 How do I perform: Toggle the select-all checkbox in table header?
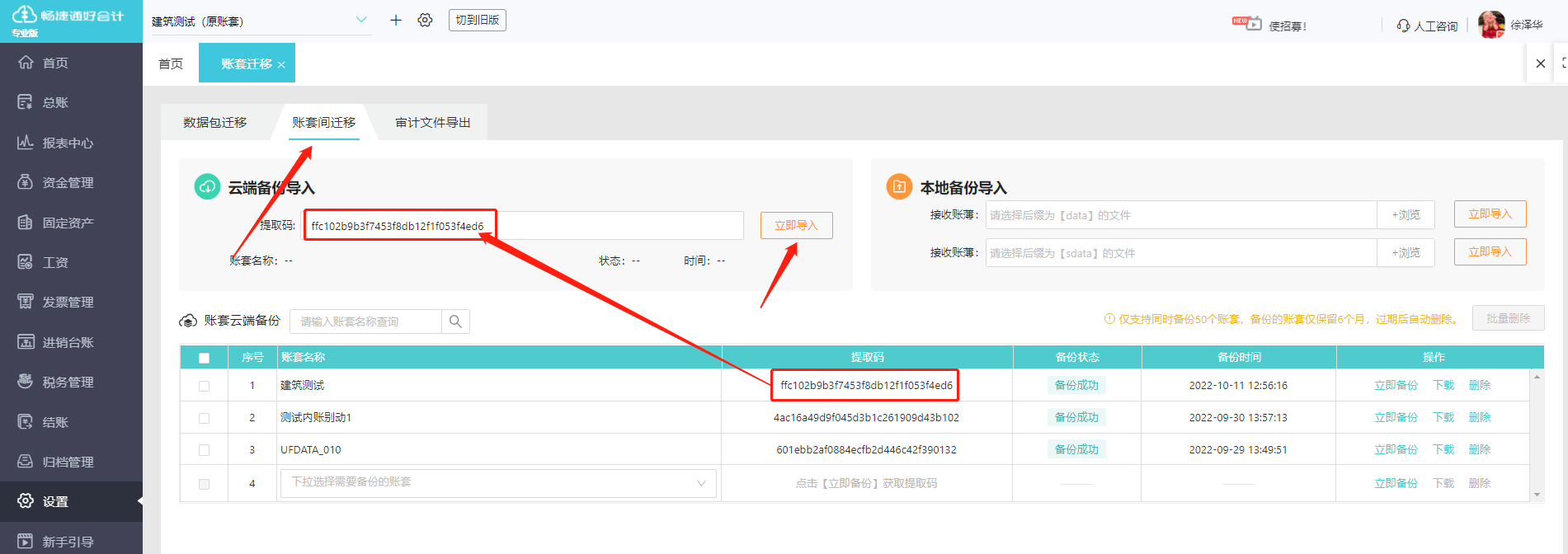pos(205,358)
